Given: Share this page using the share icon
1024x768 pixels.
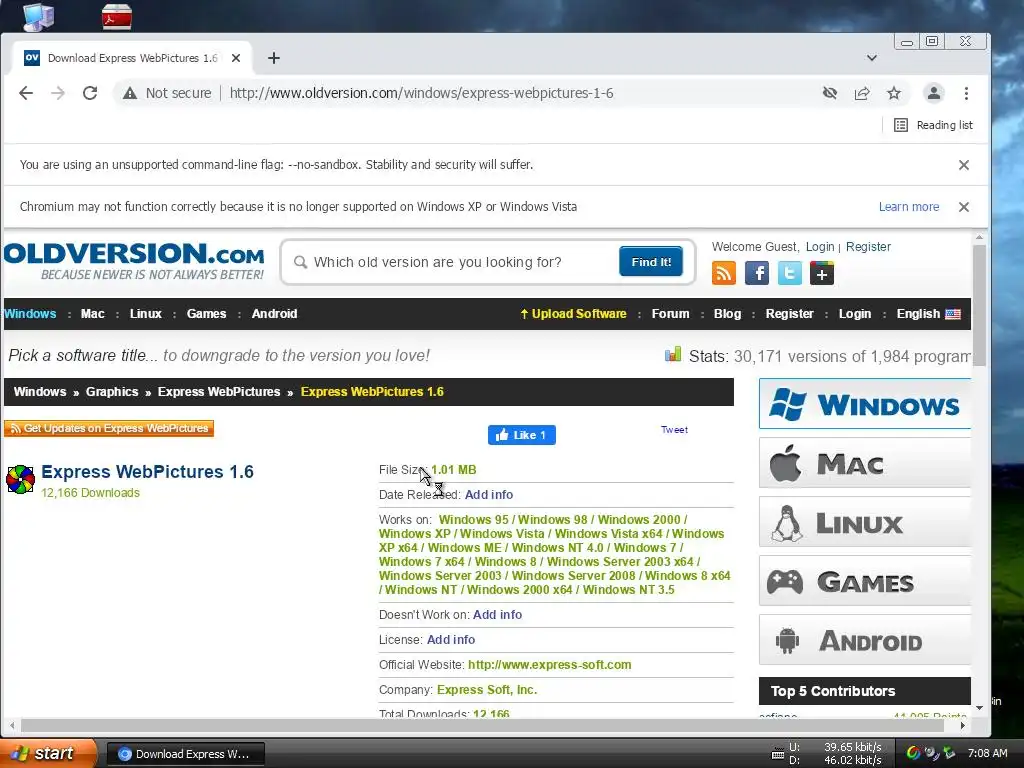Looking at the screenshot, I should pos(862,93).
